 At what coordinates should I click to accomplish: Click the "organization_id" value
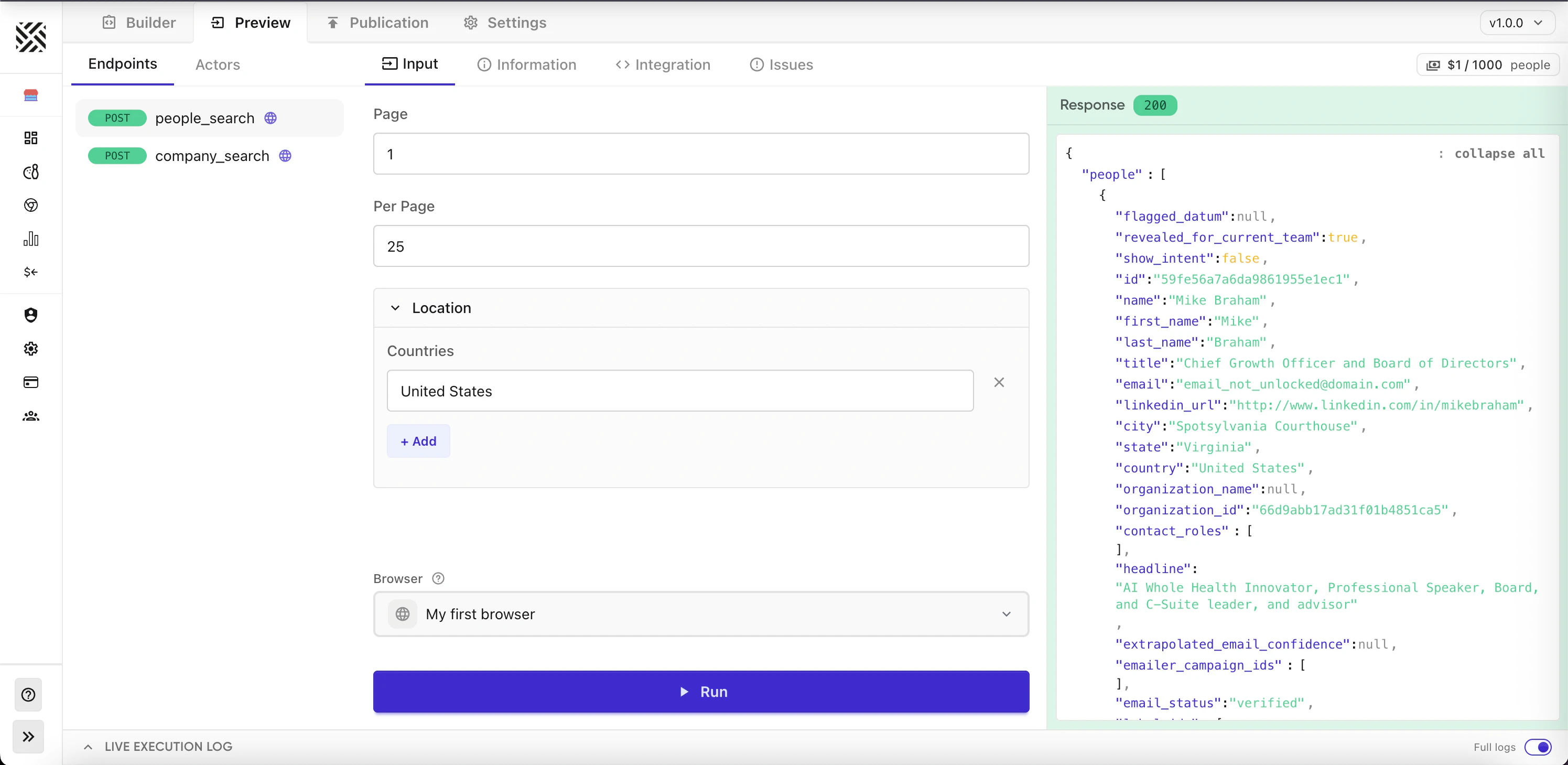[x=1349, y=510]
